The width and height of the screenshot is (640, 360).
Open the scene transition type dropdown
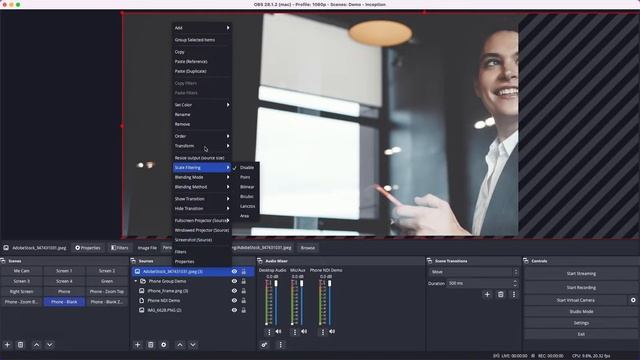[474, 272]
